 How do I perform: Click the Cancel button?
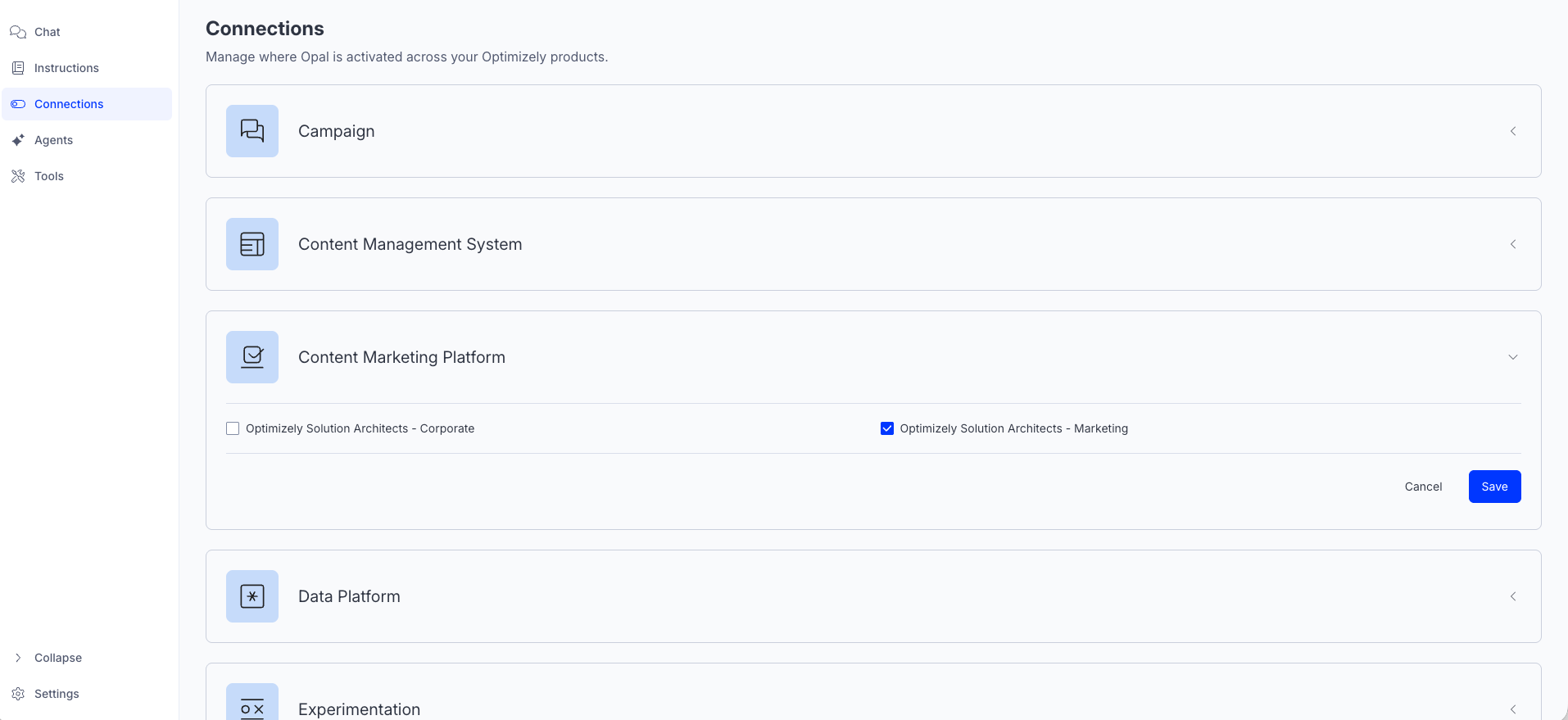pos(1423,487)
